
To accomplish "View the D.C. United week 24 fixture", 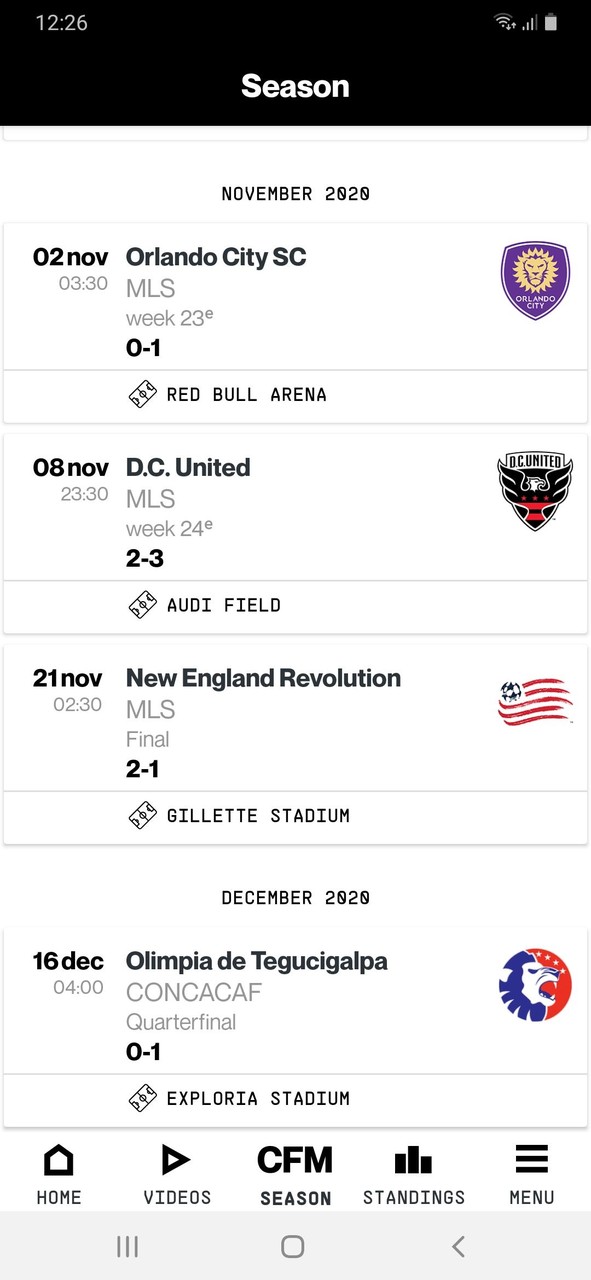I will 295,507.
